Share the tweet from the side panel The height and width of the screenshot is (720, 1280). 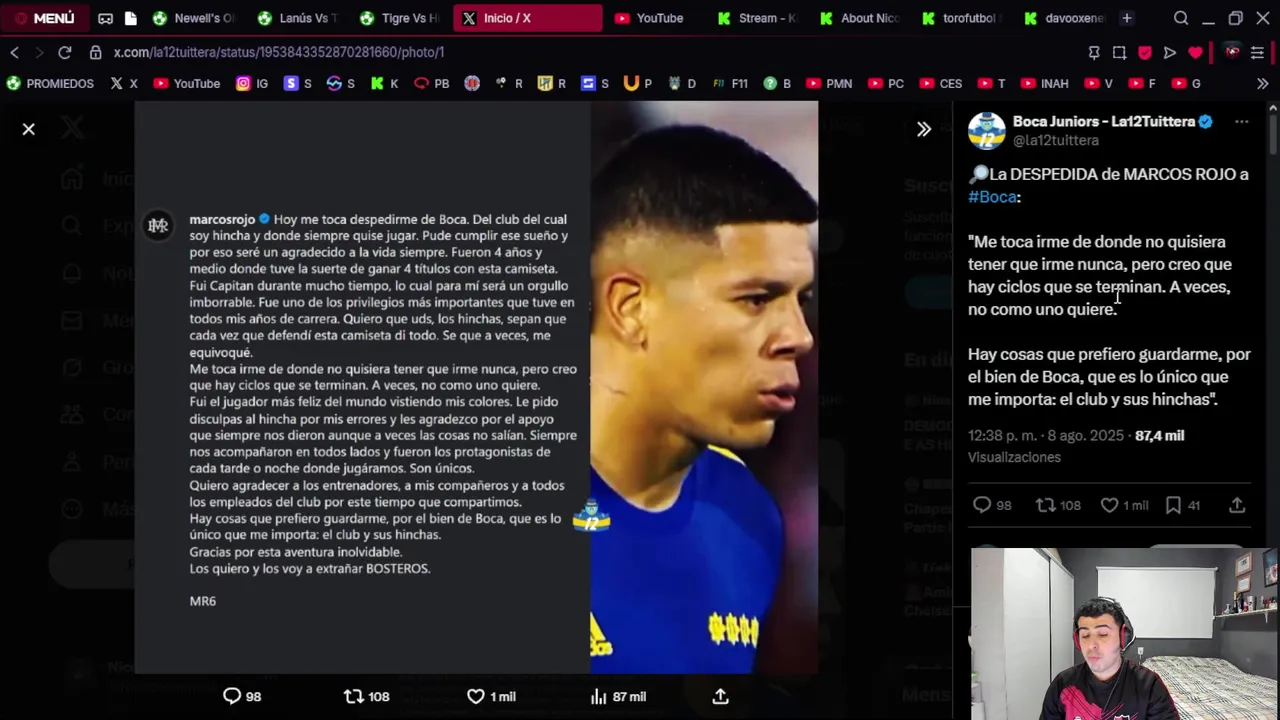coord(1237,505)
